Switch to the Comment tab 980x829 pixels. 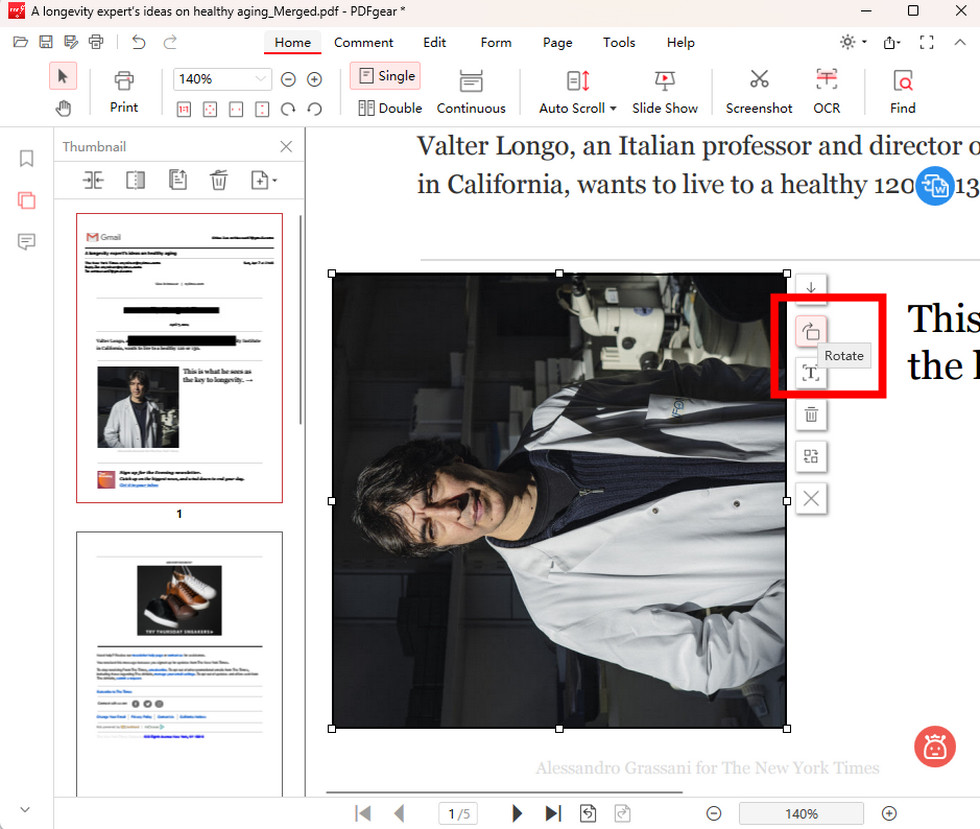363,42
